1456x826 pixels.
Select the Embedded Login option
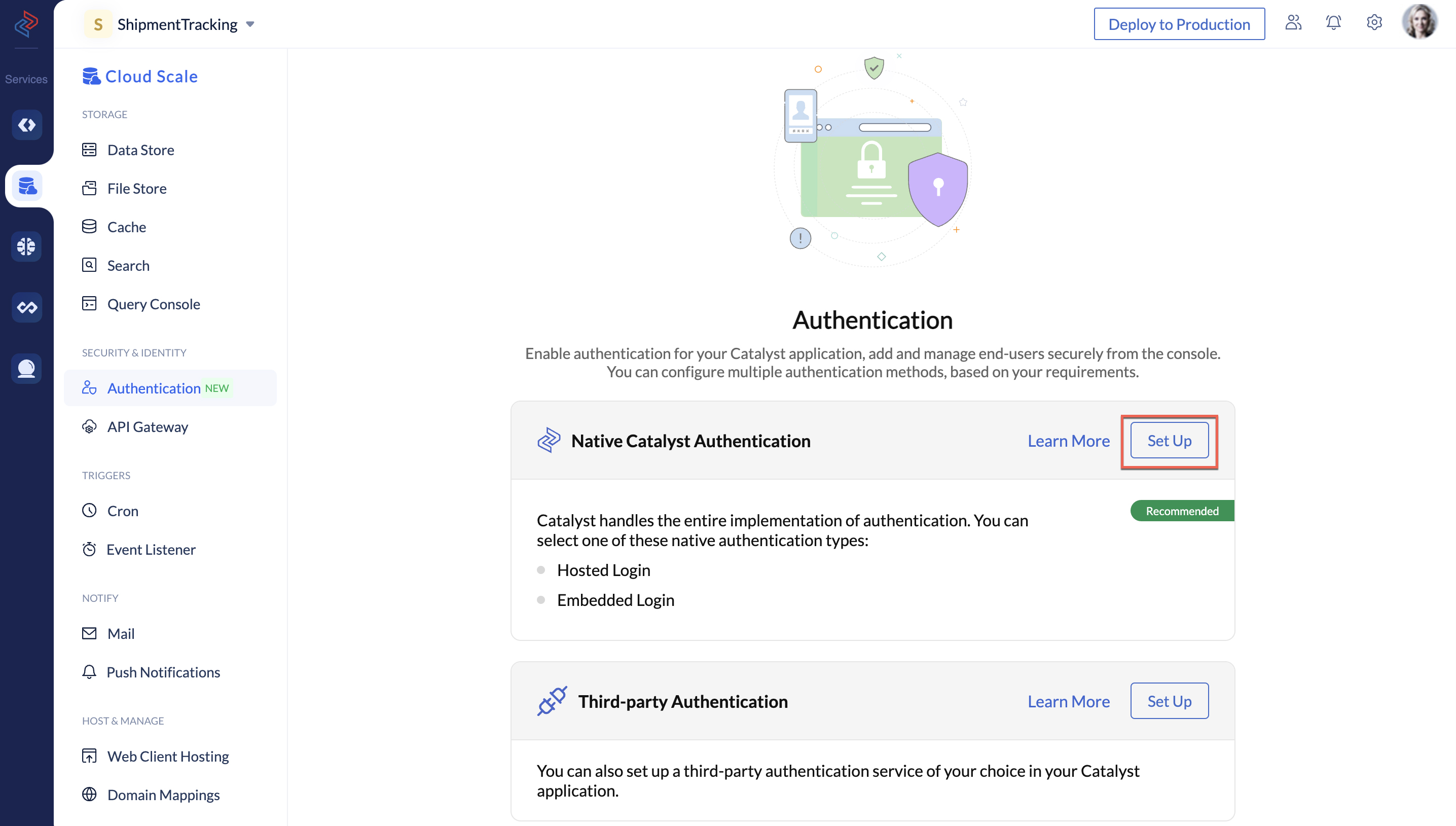615,600
